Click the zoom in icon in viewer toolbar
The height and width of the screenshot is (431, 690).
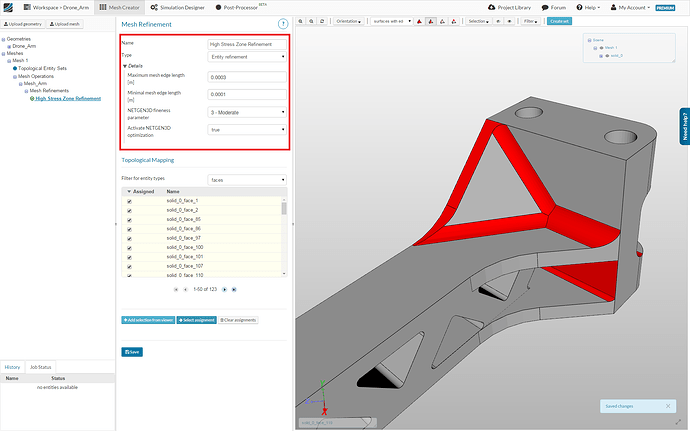point(302,20)
